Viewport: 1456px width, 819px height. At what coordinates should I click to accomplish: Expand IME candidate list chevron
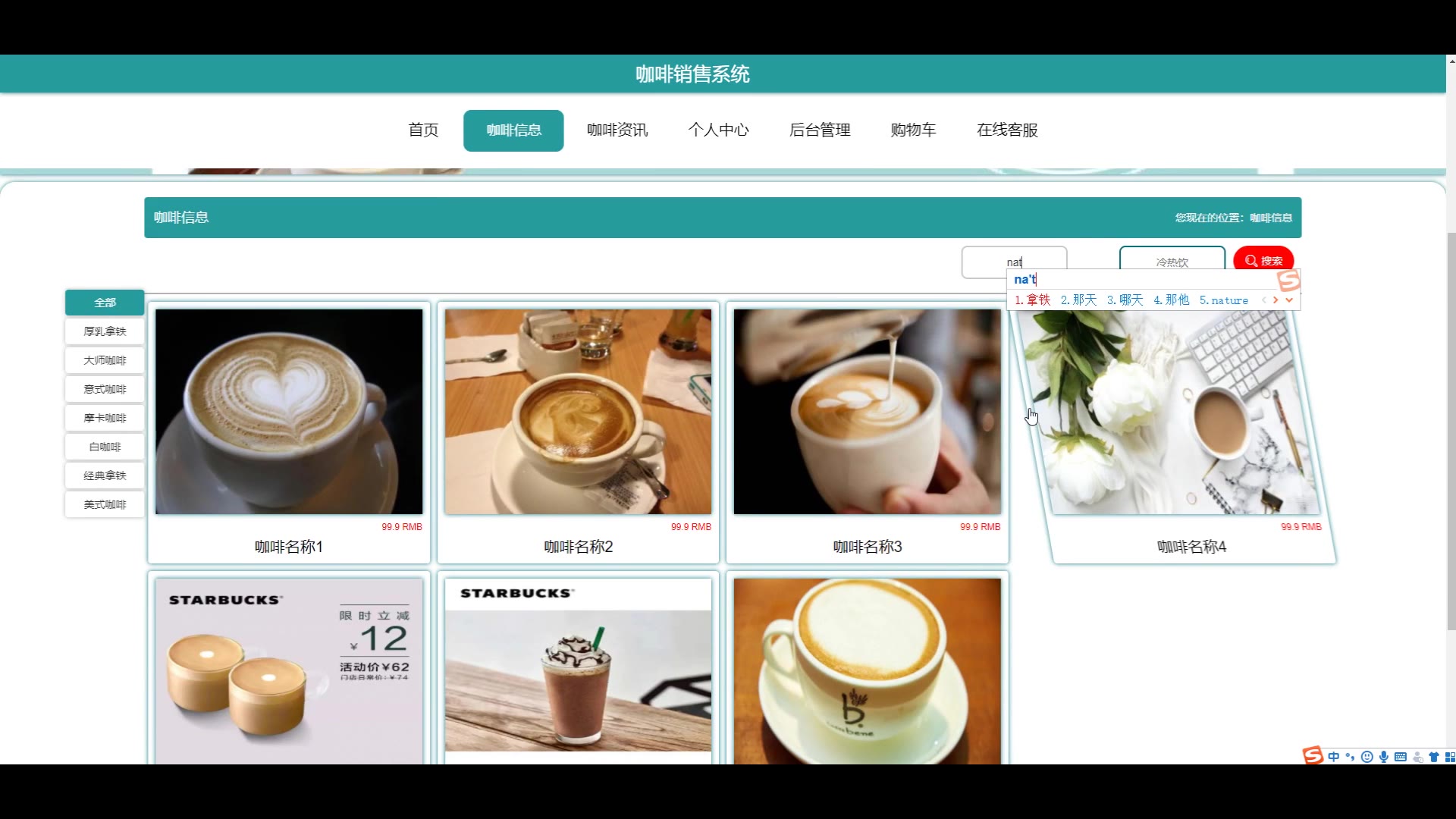tap(1288, 300)
